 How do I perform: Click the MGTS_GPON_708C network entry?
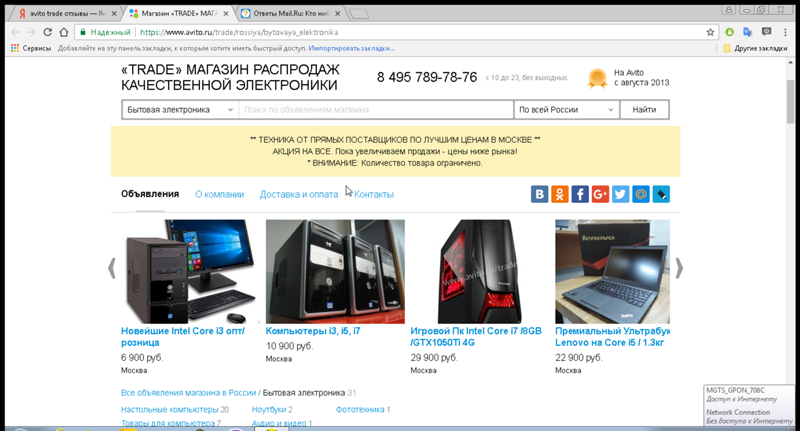coord(736,390)
